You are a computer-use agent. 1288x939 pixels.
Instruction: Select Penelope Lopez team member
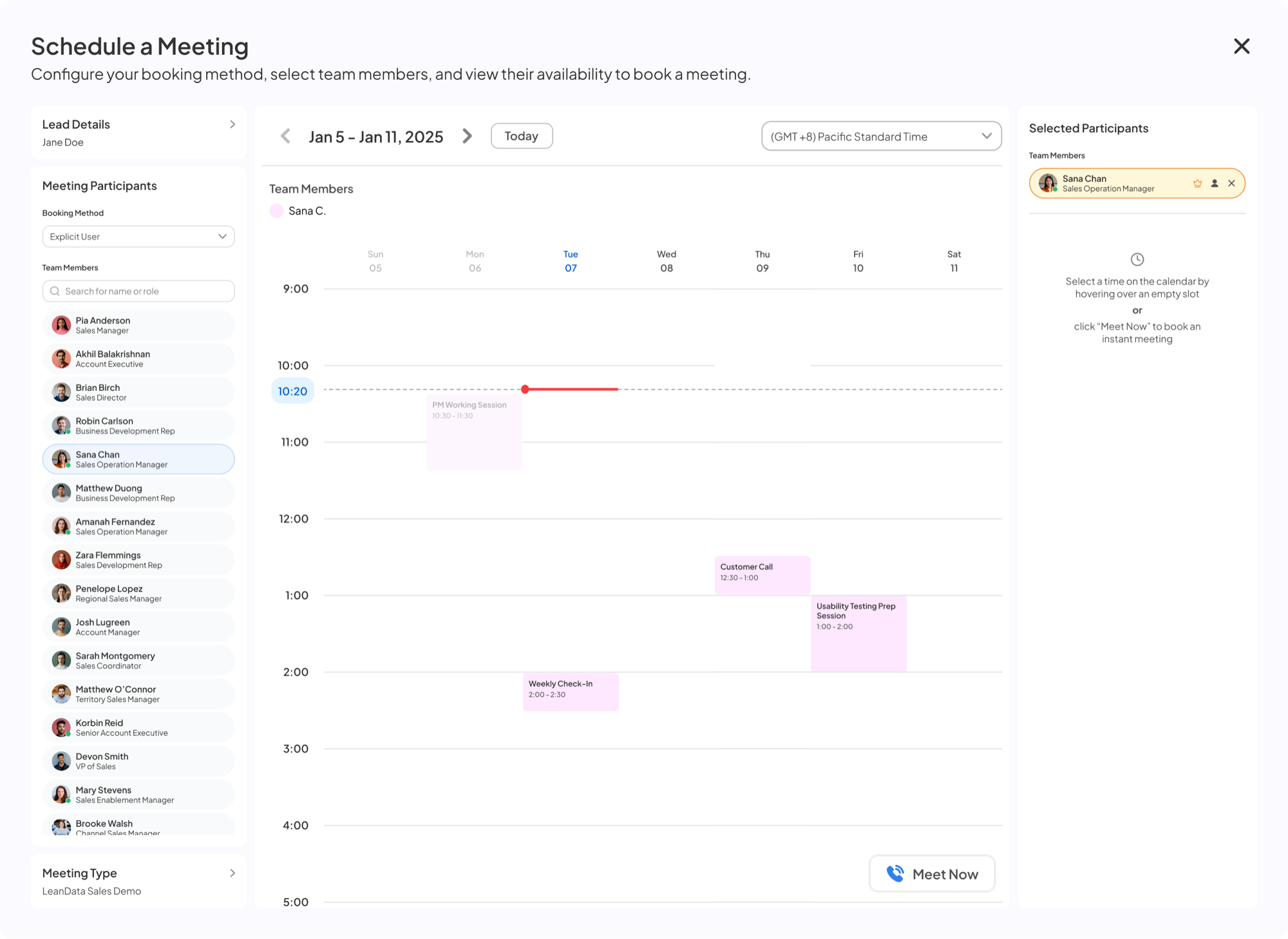click(x=138, y=593)
